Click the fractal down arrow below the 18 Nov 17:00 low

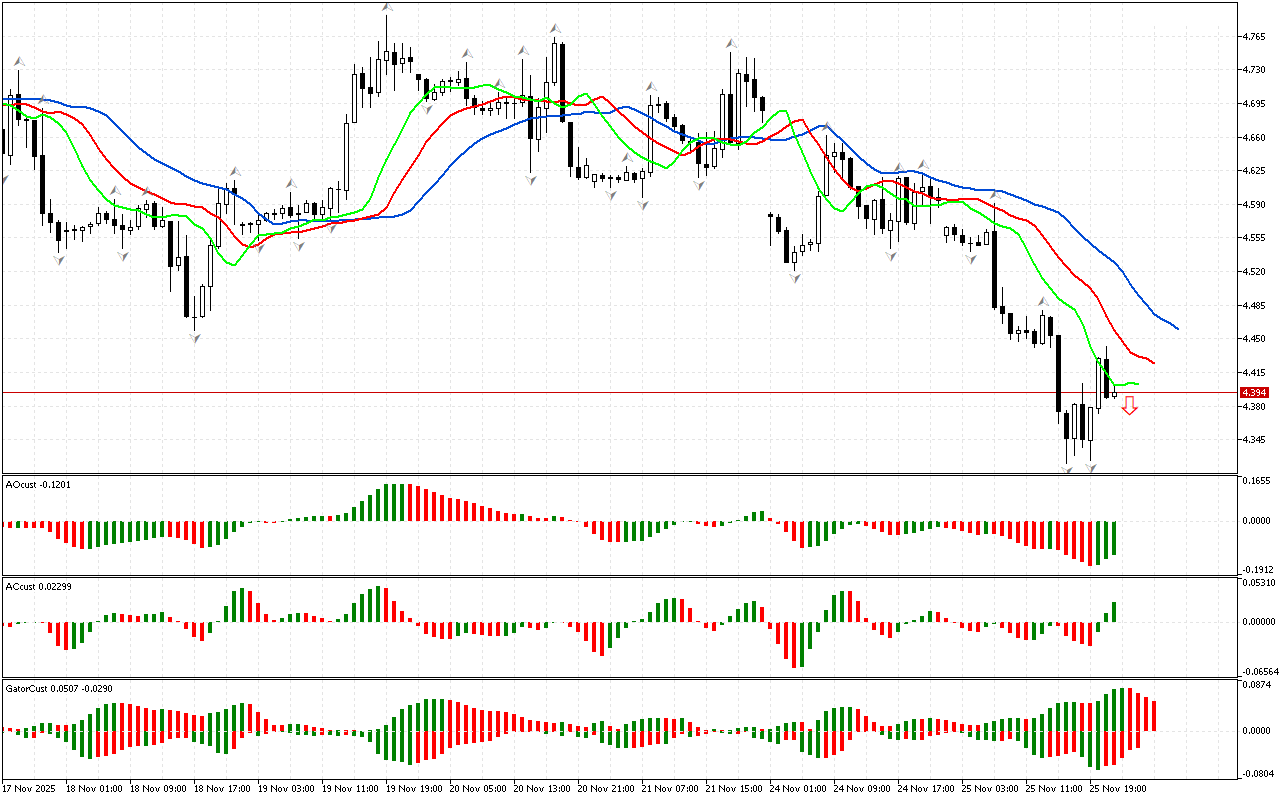click(x=195, y=338)
